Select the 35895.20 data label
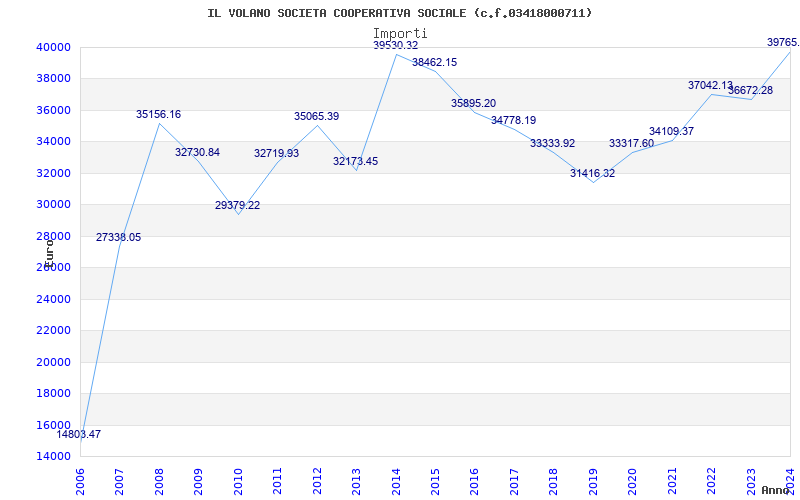Viewport: 800px width, 500px height. pos(473,103)
